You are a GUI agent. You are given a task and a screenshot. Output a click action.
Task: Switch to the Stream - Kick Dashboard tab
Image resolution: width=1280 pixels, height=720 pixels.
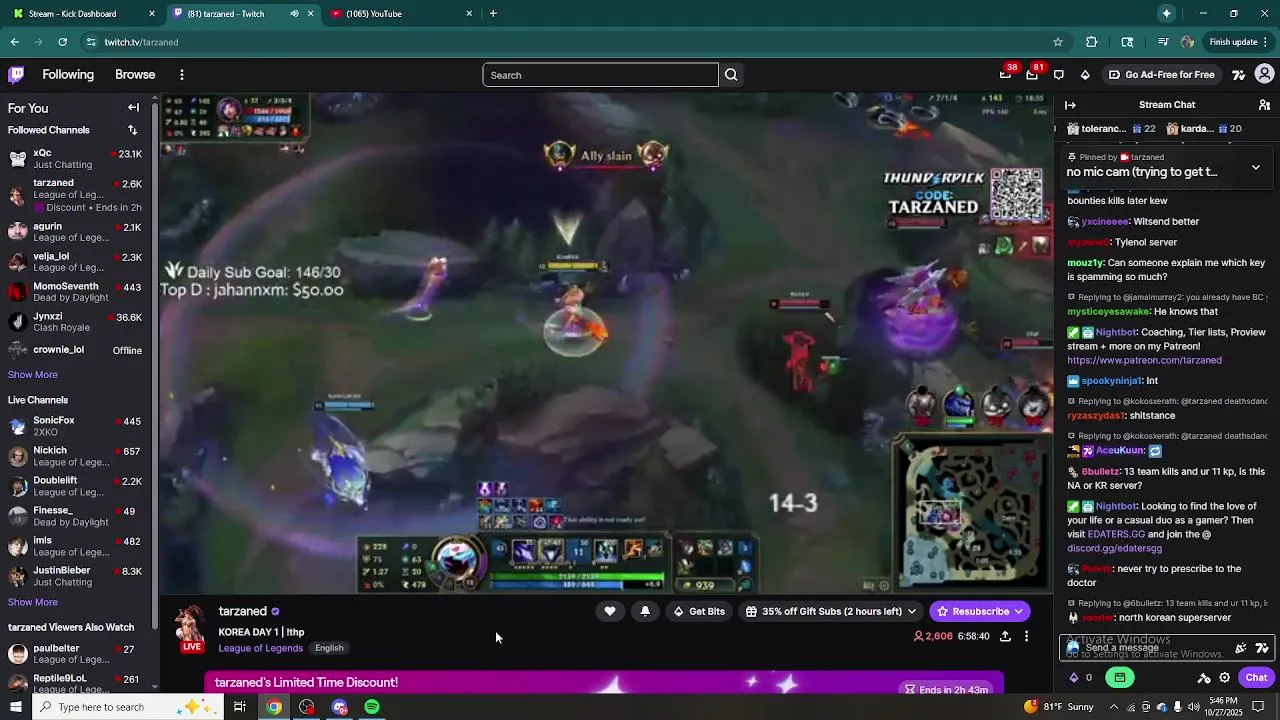[x=82, y=14]
